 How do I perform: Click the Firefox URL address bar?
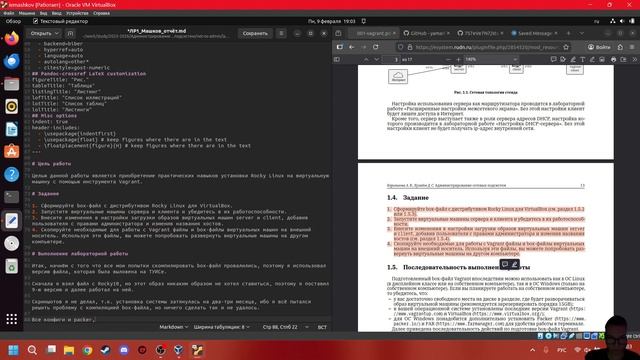485,47
